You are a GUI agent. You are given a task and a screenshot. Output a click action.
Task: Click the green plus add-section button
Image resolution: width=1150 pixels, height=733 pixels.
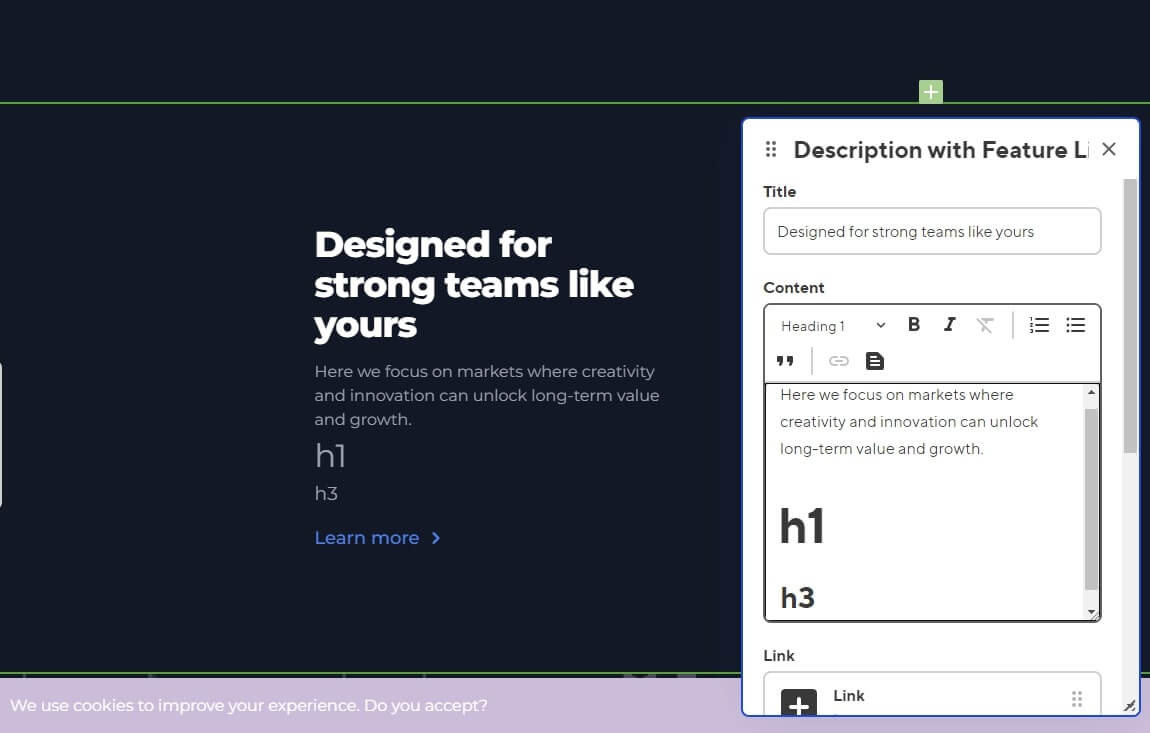coord(930,92)
